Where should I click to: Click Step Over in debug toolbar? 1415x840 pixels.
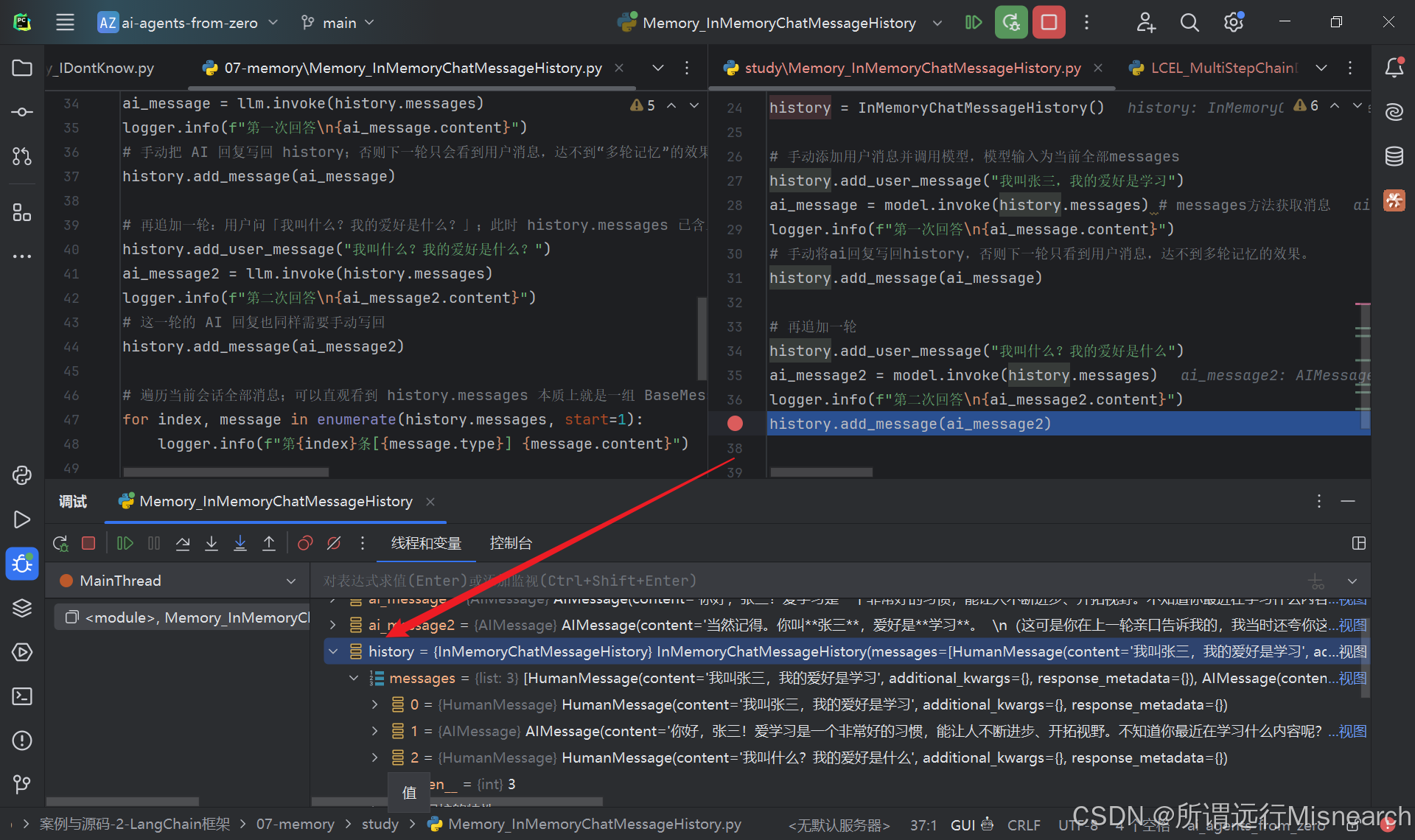click(x=183, y=543)
